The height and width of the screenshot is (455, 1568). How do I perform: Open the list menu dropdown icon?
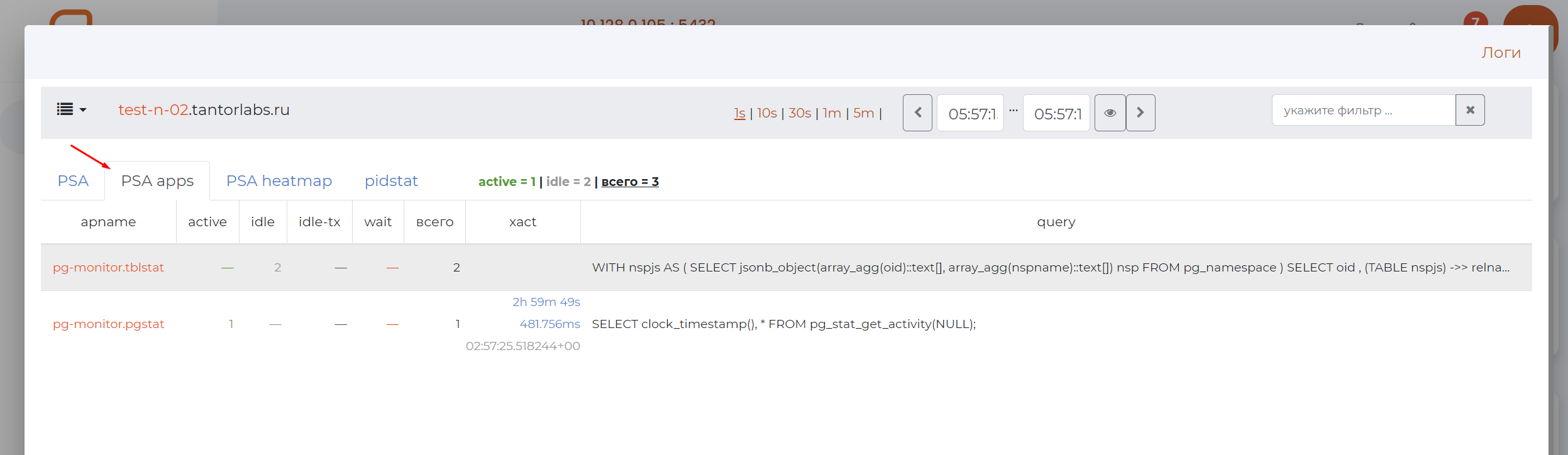[x=71, y=110]
